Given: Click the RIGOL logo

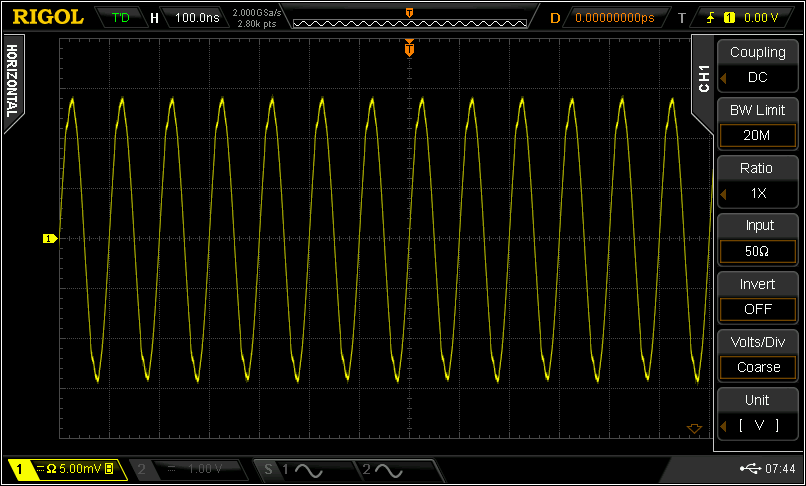Looking at the screenshot, I should pos(48,17).
